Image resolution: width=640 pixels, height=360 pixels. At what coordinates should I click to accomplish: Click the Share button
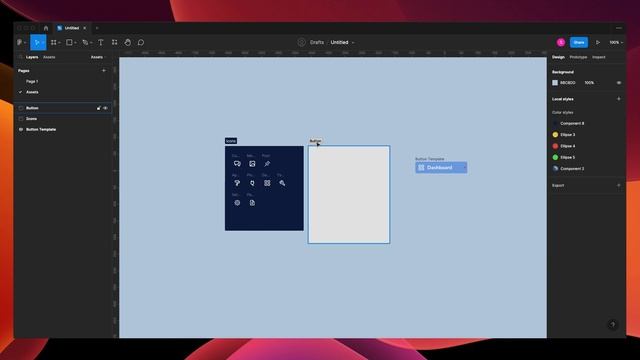[579, 42]
